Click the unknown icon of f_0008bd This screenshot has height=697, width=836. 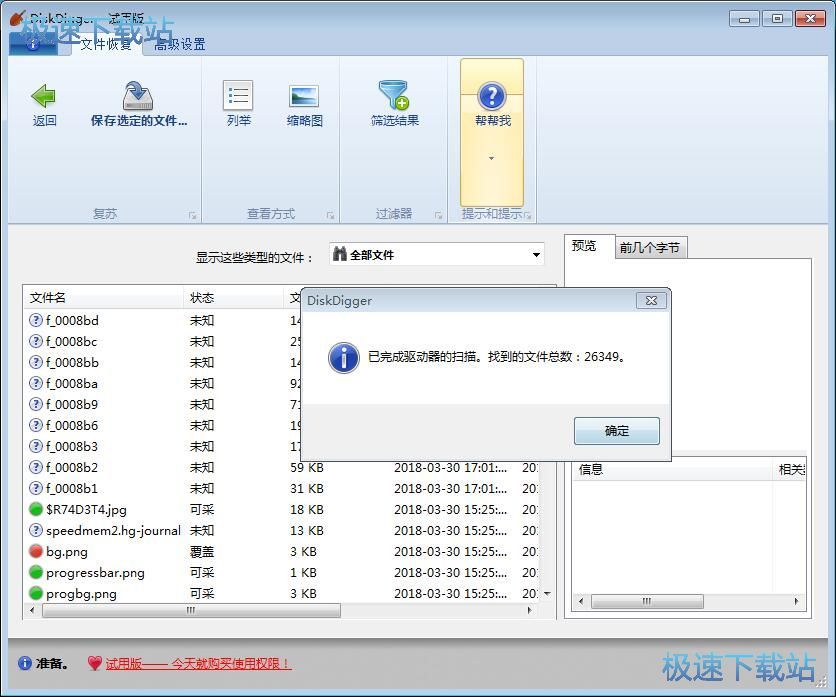36,320
